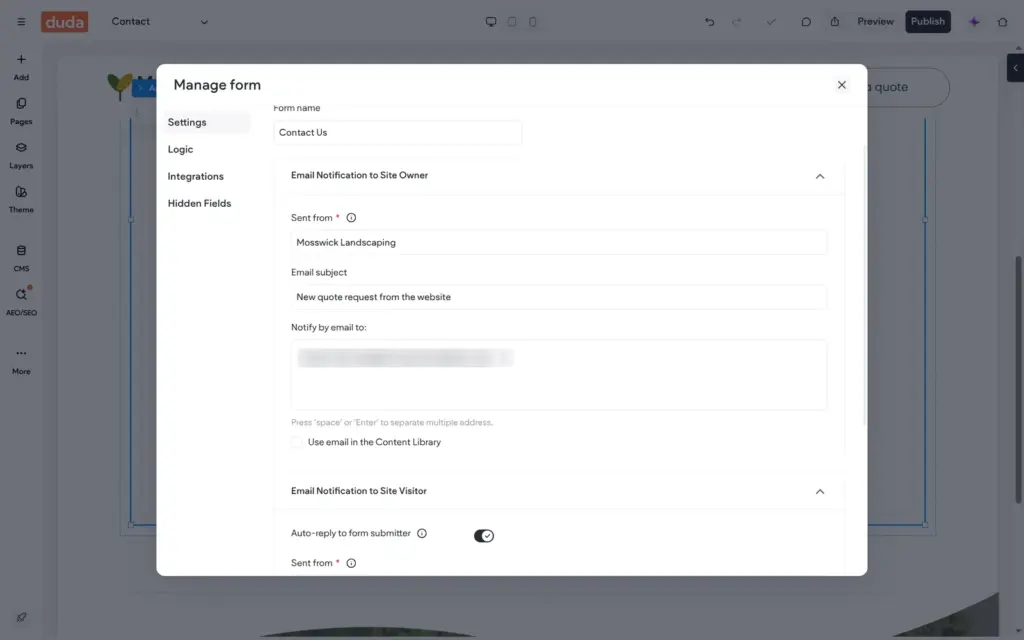Click the undo arrow icon
Viewport: 1024px width, 640px height.
(709, 22)
